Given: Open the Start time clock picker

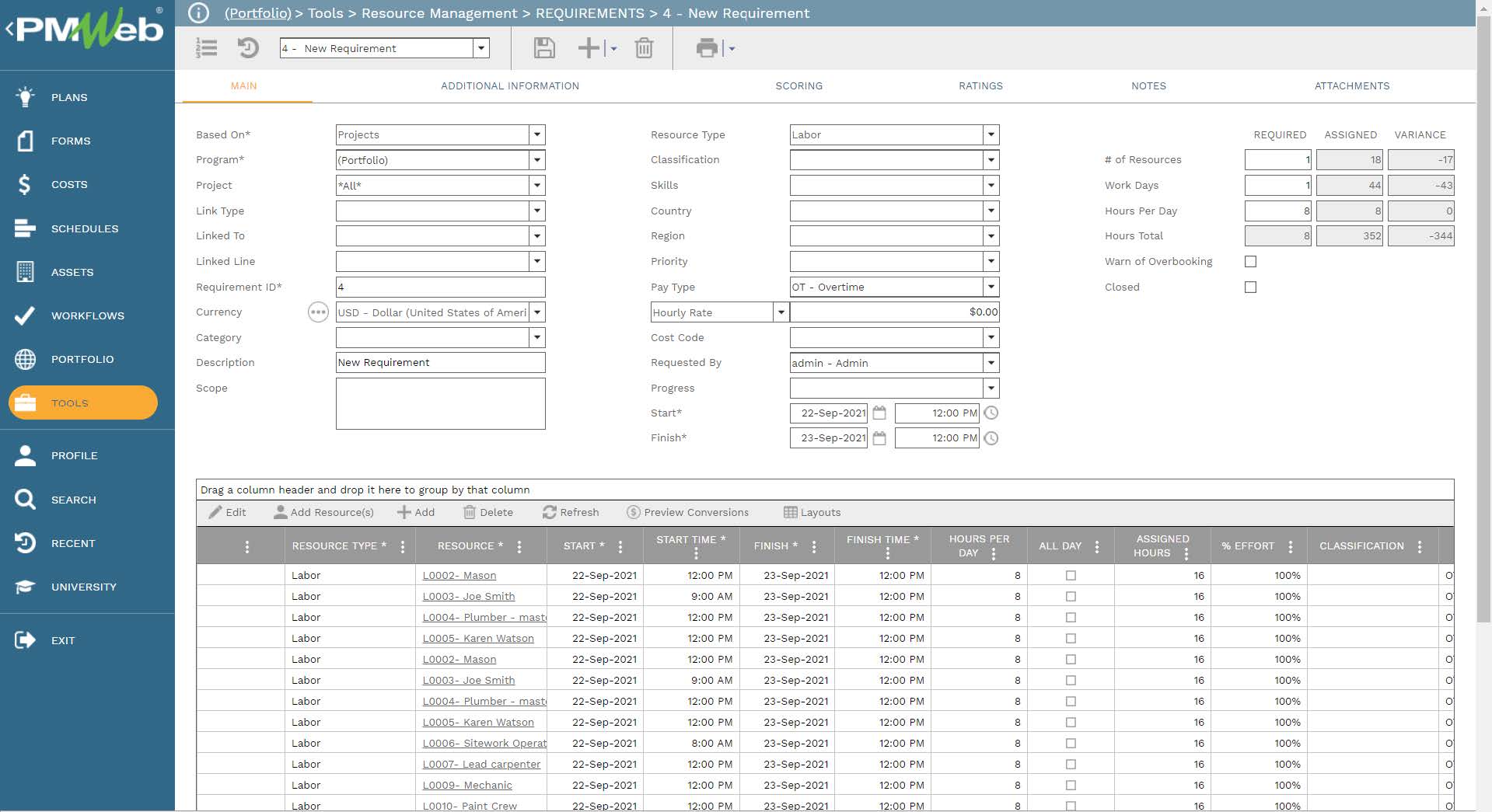Looking at the screenshot, I should [991, 413].
